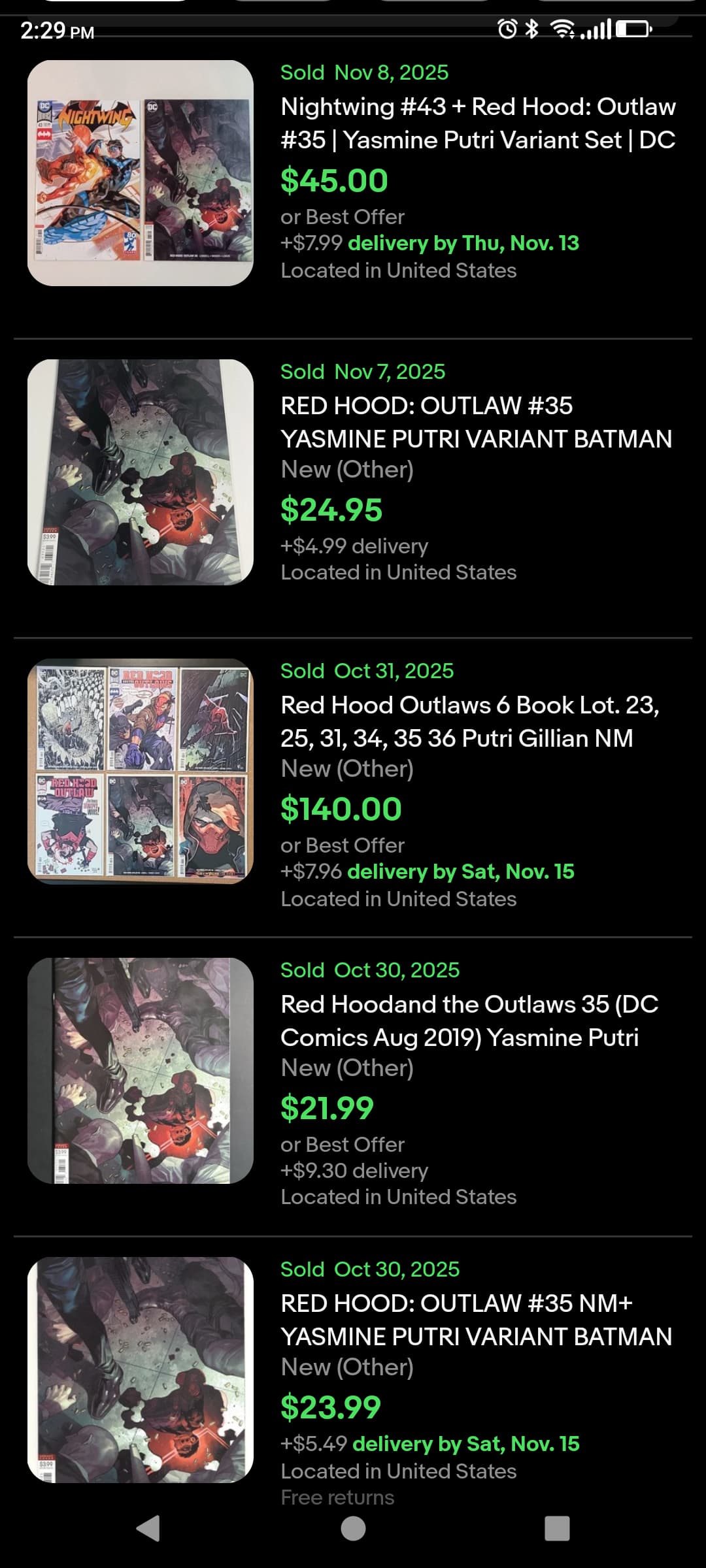The image size is (706, 1568).
Task: Open Nightwing #43 Yasmine Putri Variant Set listing
Action: pos(478,123)
